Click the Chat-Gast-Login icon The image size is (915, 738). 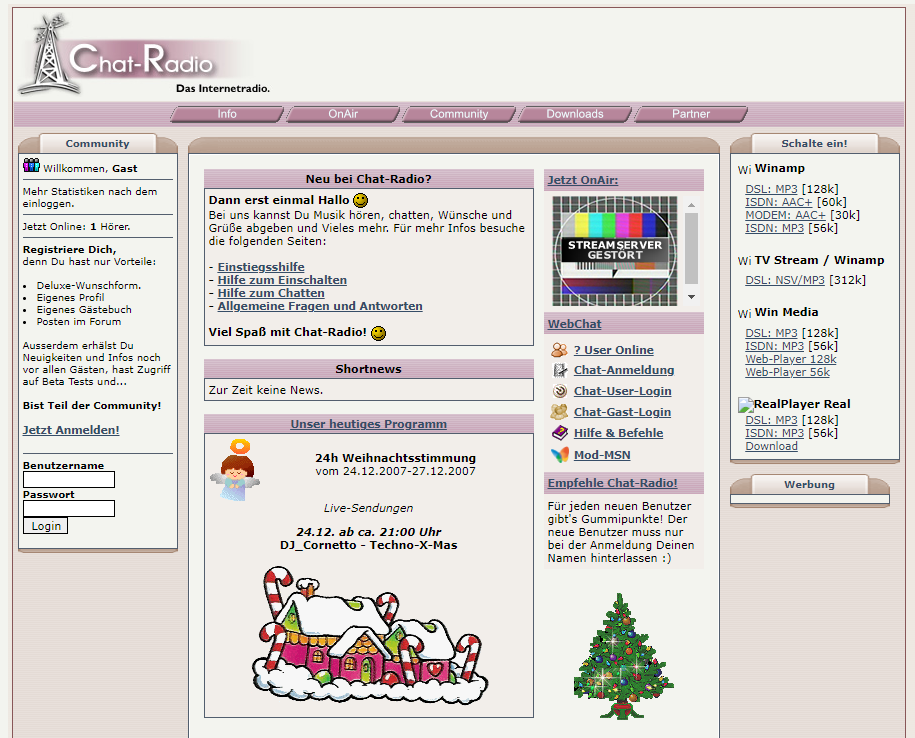tap(559, 412)
